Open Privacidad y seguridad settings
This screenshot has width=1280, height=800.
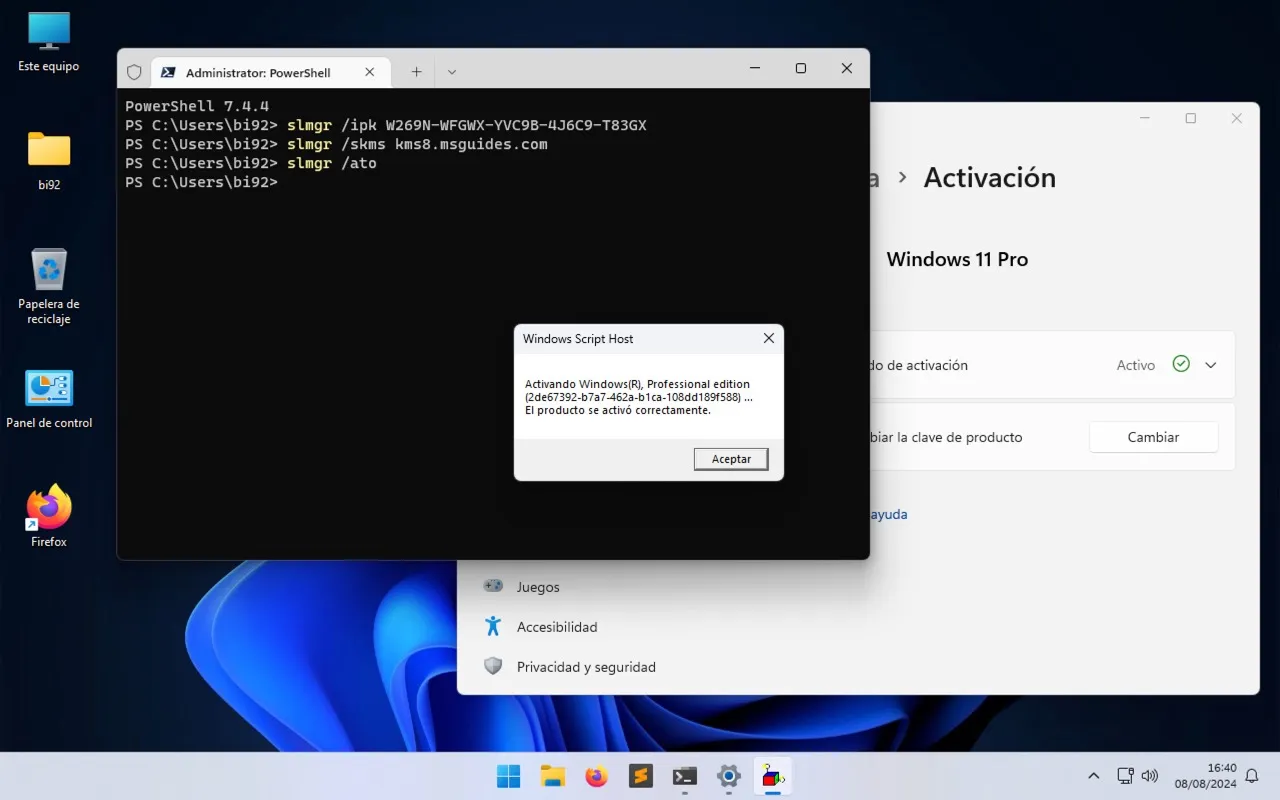[x=586, y=667]
